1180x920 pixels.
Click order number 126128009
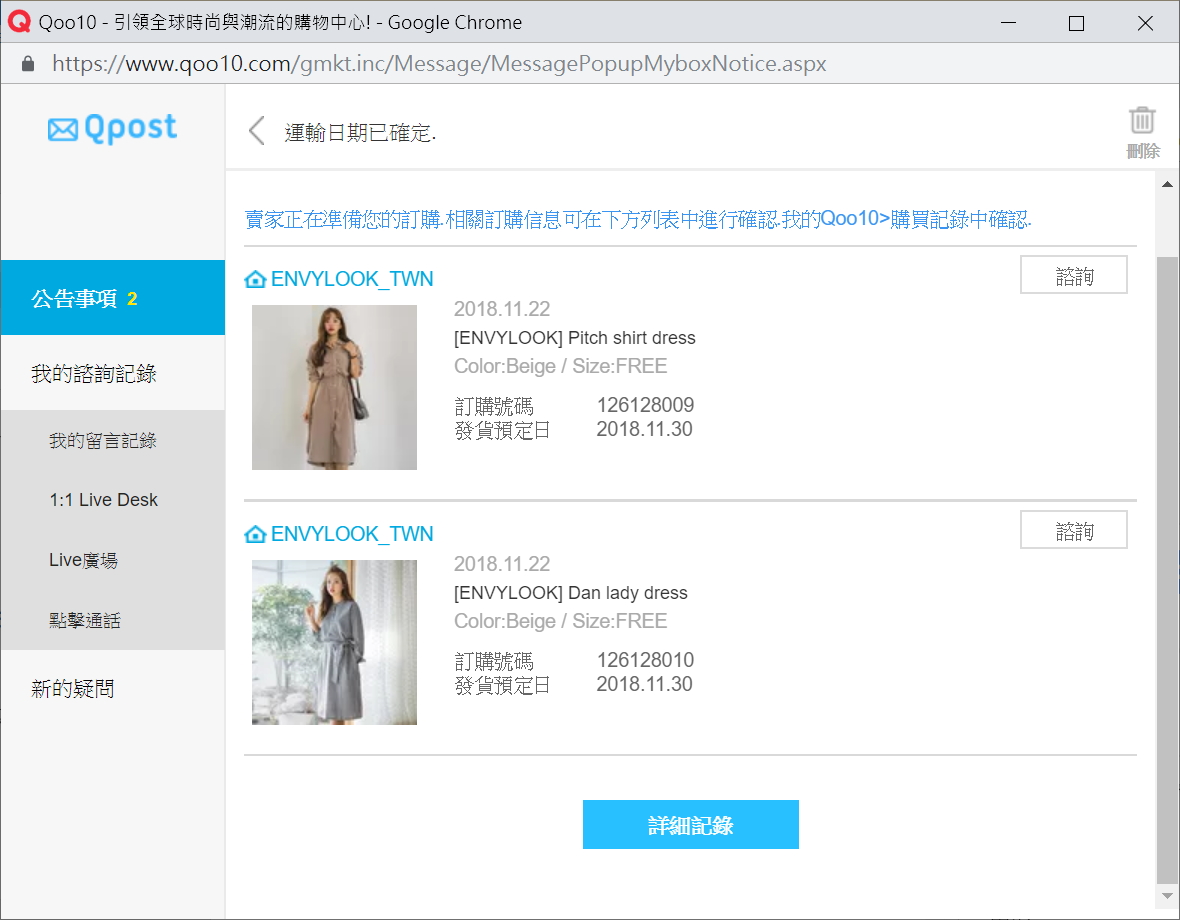pyautogui.click(x=645, y=405)
